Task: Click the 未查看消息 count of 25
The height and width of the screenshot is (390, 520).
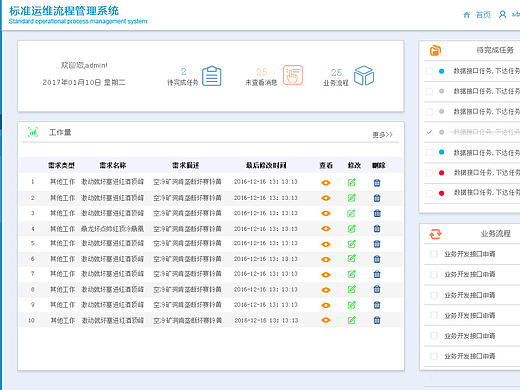Action: pyautogui.click(x=262, y=72)
